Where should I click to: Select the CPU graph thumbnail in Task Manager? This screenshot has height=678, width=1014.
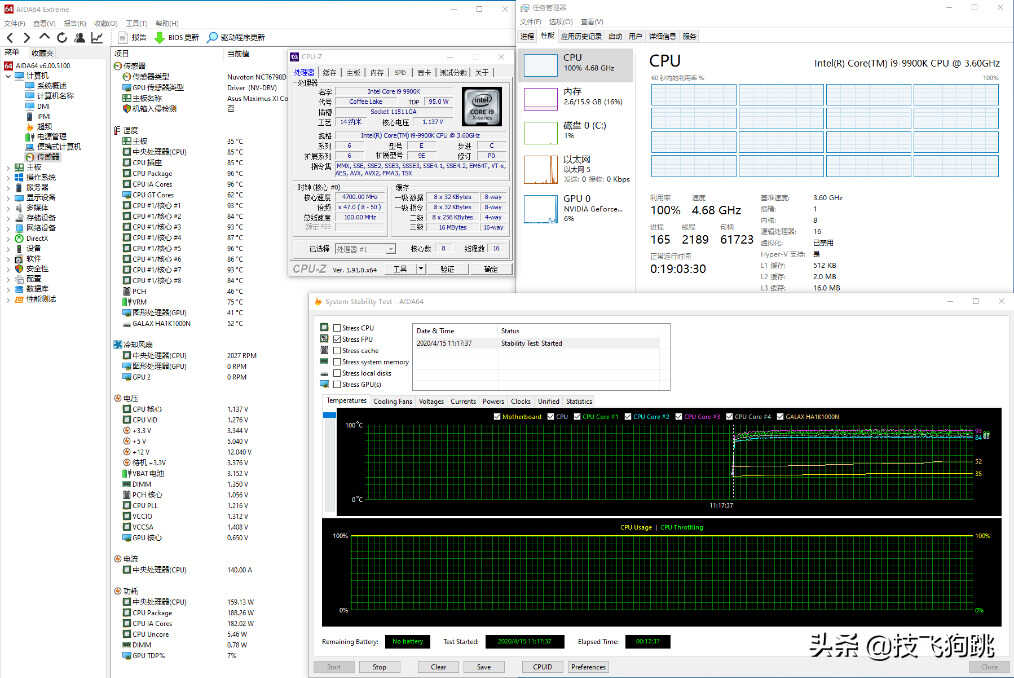pos(541,65)
